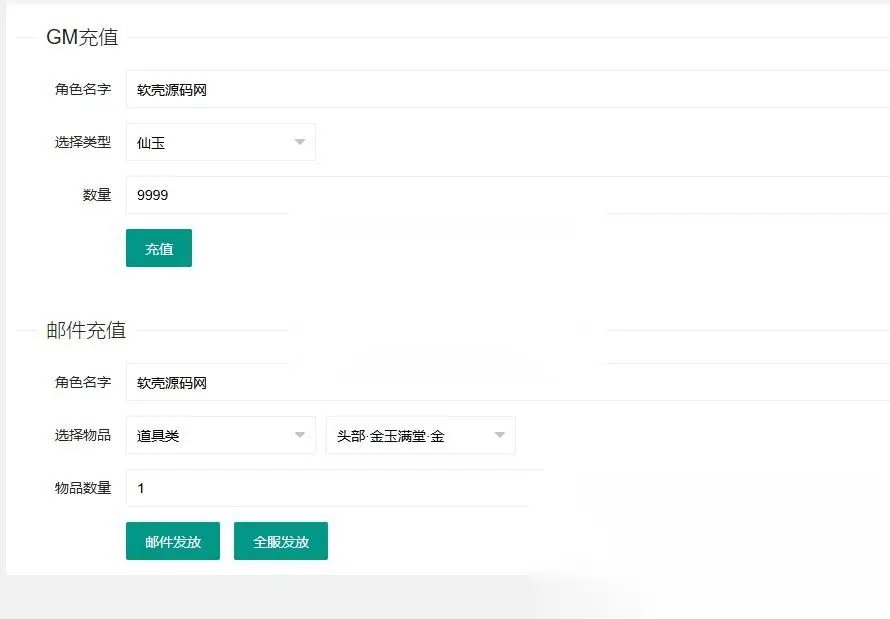The height and width of the screenshot is (619, 890).
Task: Select the GM充值 section heading
Action: (82, 37)
